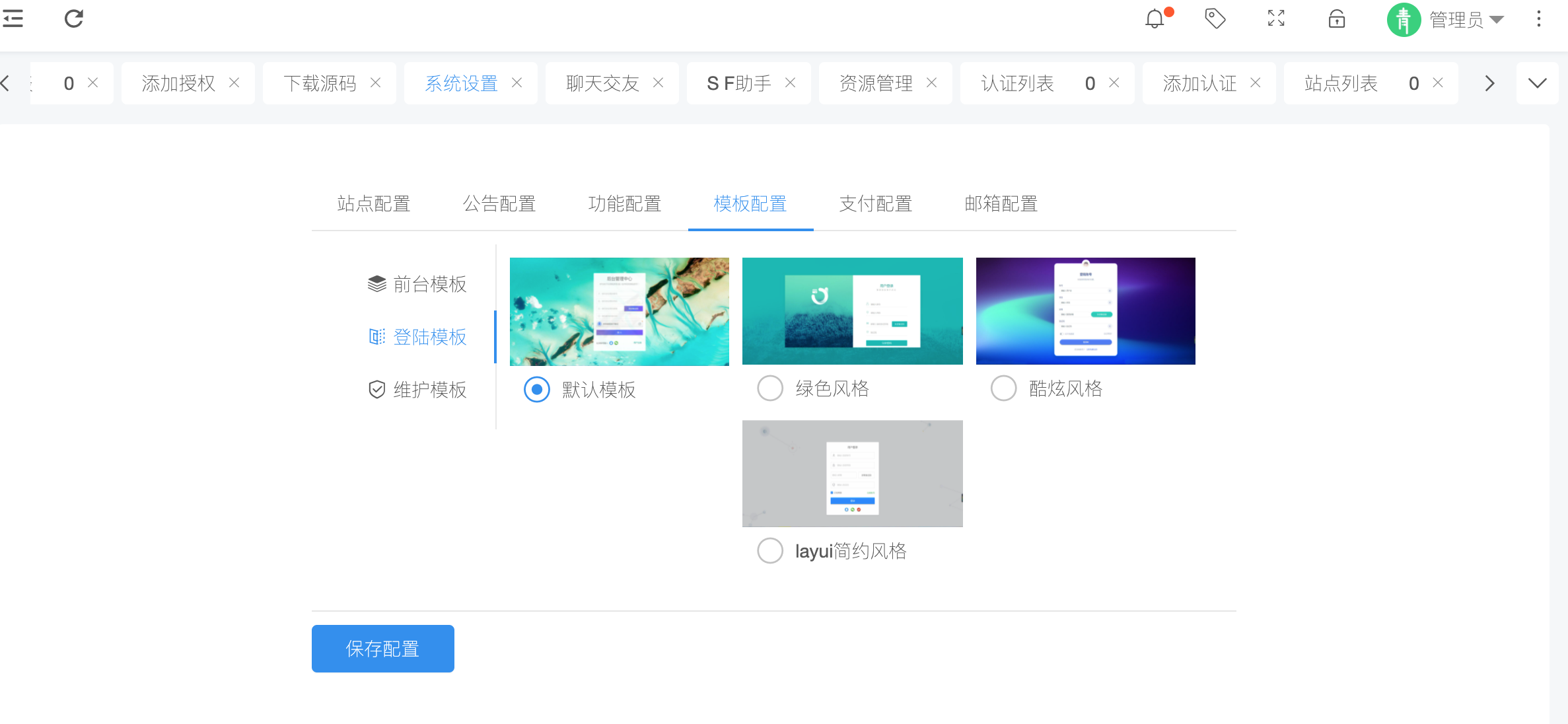1568x724 pixels.
Task: Toggle fullscreen mode icon
Action: coord(1276,18)
